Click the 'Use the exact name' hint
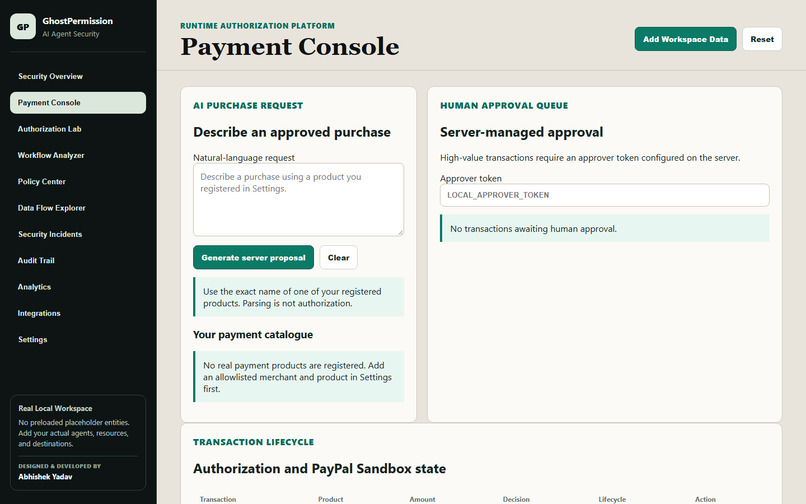 point(298,297)
